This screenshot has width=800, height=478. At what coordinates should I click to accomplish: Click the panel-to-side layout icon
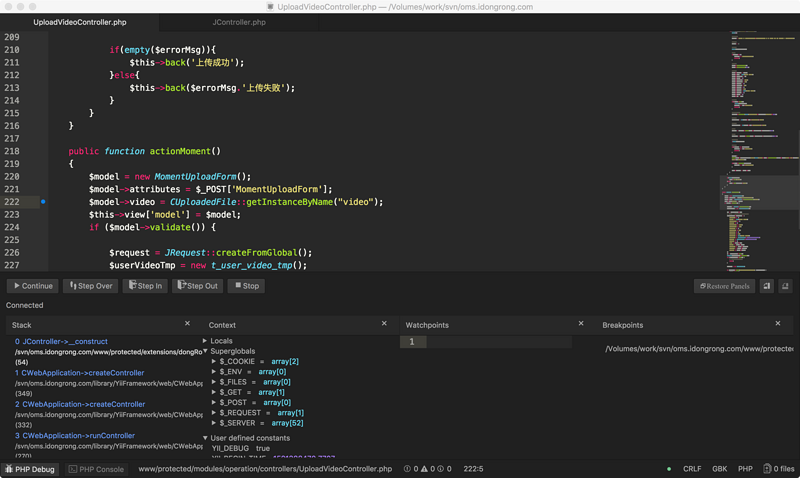click(x=767, y=286)
